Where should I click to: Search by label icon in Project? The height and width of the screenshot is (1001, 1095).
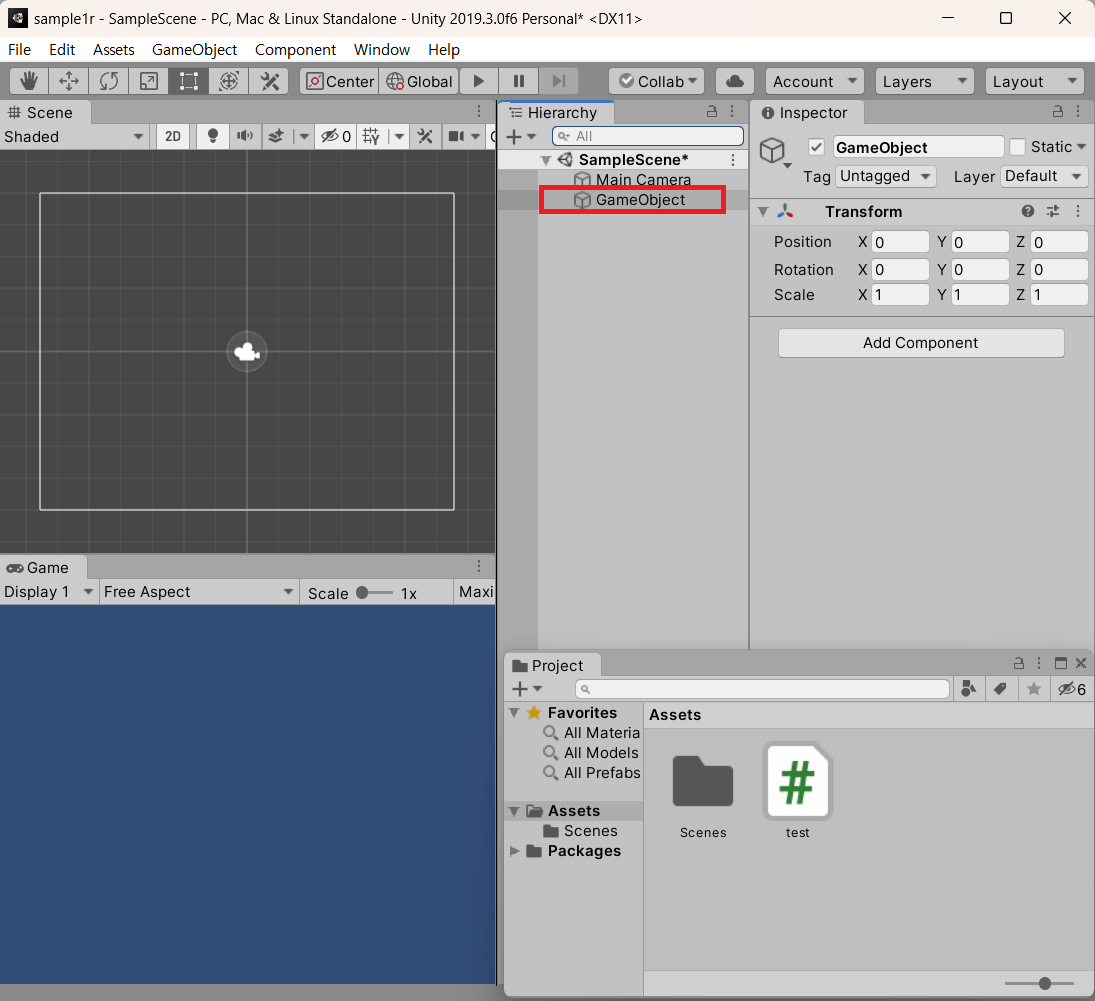[x=1001, y=689]
